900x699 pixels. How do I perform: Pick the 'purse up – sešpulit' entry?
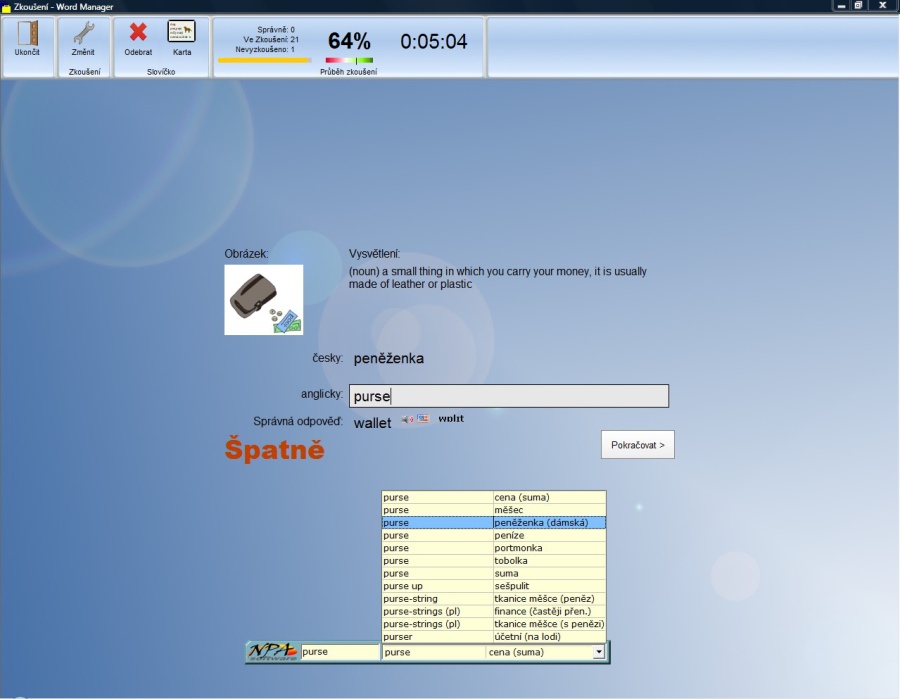coord(494,586)
